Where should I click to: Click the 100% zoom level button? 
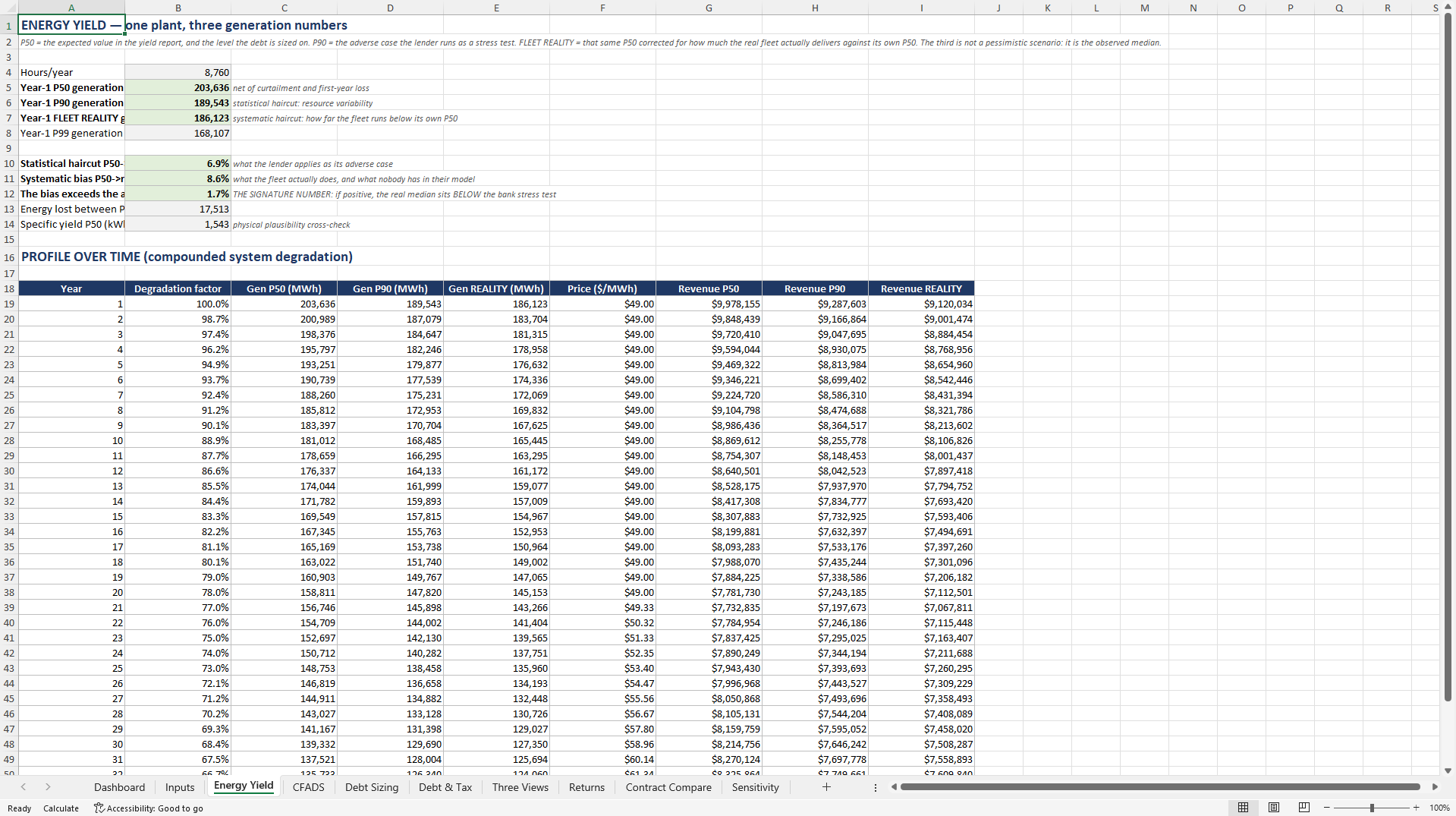(1439, 808)
